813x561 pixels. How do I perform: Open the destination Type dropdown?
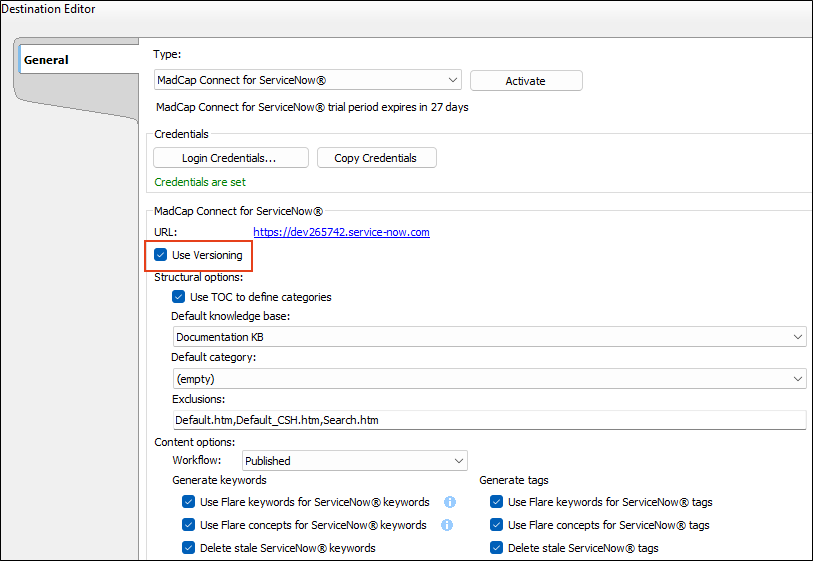[307, 80]
